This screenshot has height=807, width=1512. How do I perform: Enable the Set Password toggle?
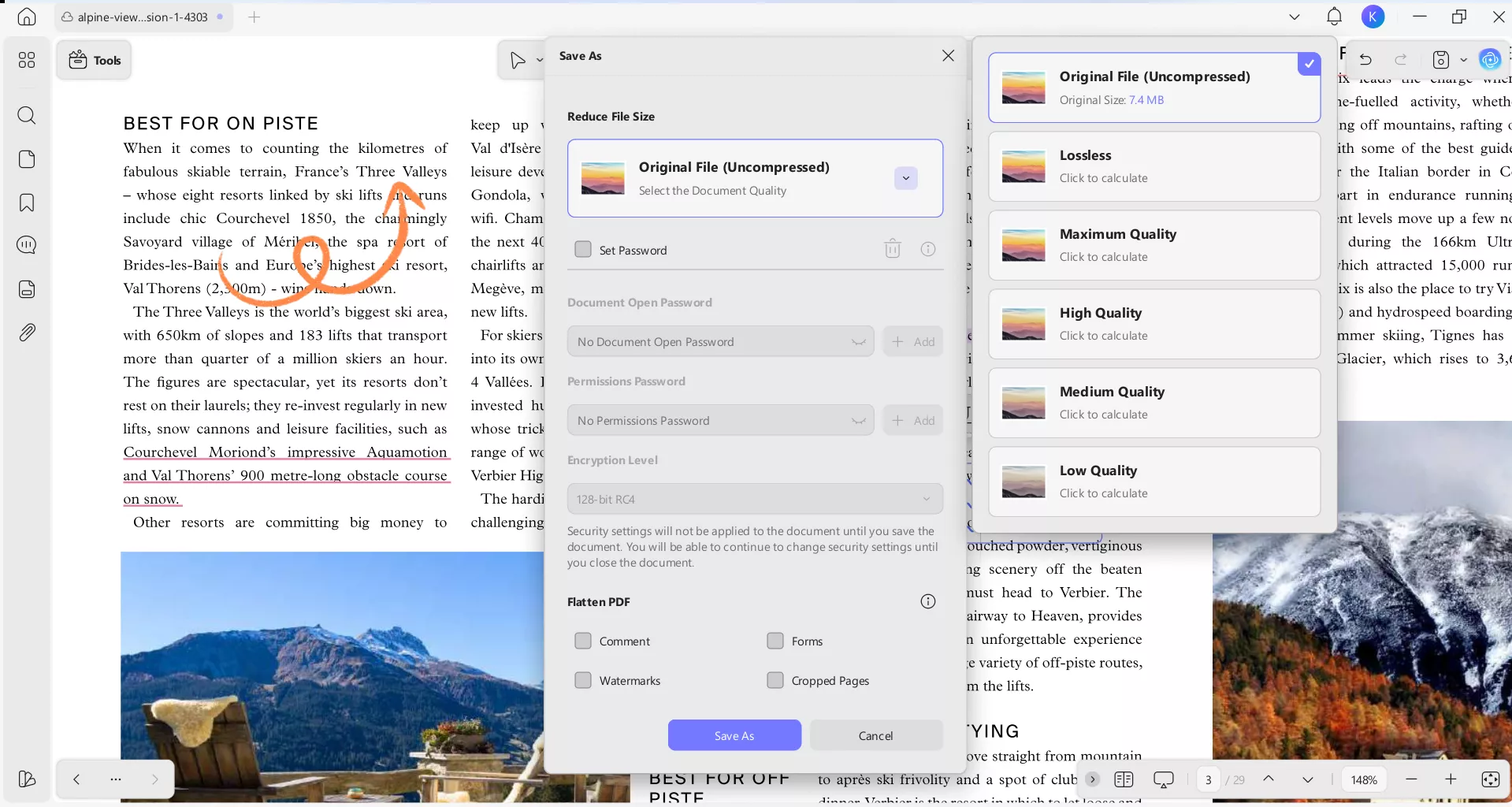click(583, 249)
